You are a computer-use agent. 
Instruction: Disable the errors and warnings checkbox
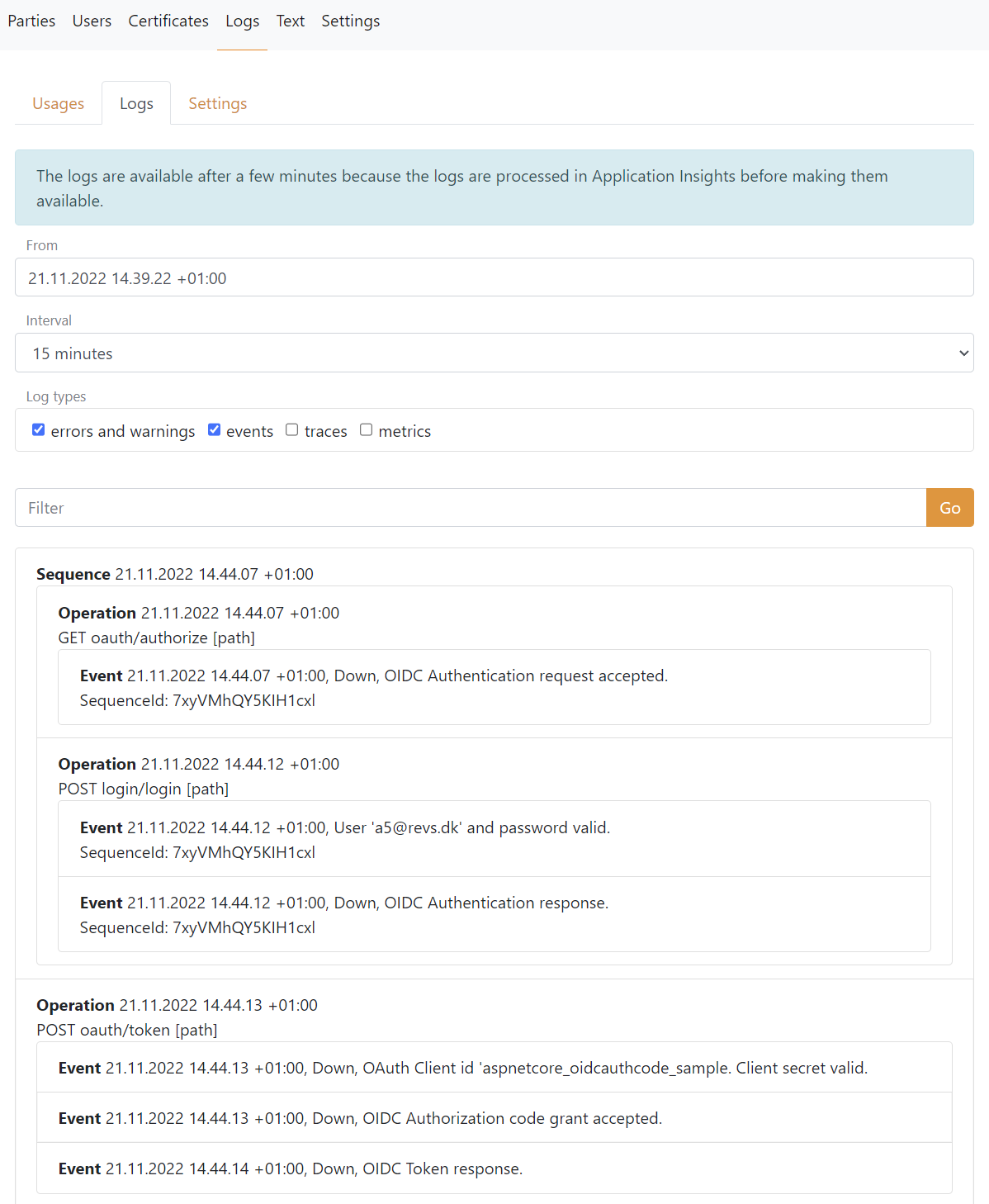pyautogui.click(x=38, y=429)
